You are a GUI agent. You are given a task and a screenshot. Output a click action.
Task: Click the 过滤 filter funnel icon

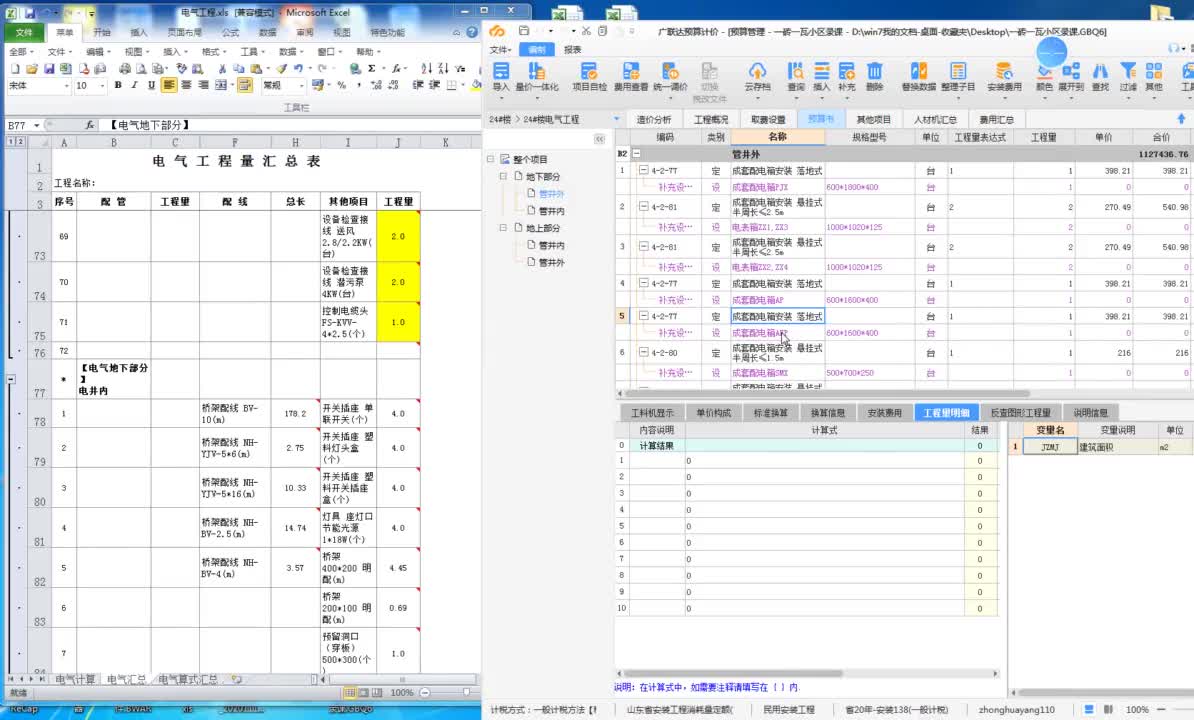click(1128, 77)
